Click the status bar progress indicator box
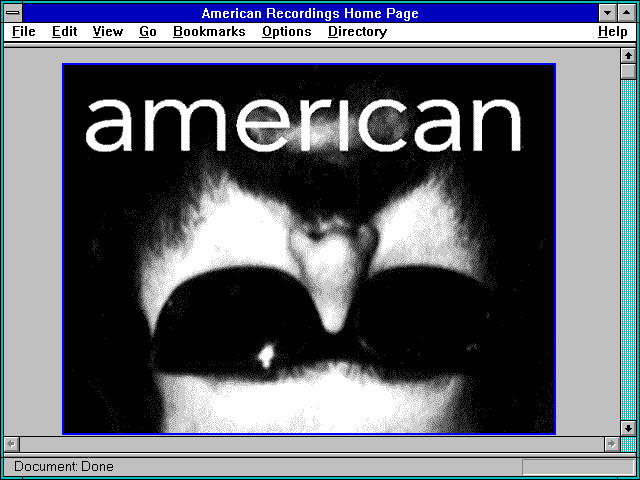Viewport: 640px width, 480px height. (578, 467)
